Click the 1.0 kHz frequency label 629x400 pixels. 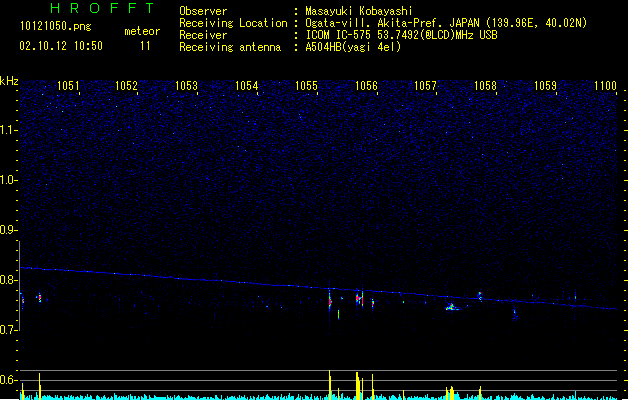[x=8, y=180]
